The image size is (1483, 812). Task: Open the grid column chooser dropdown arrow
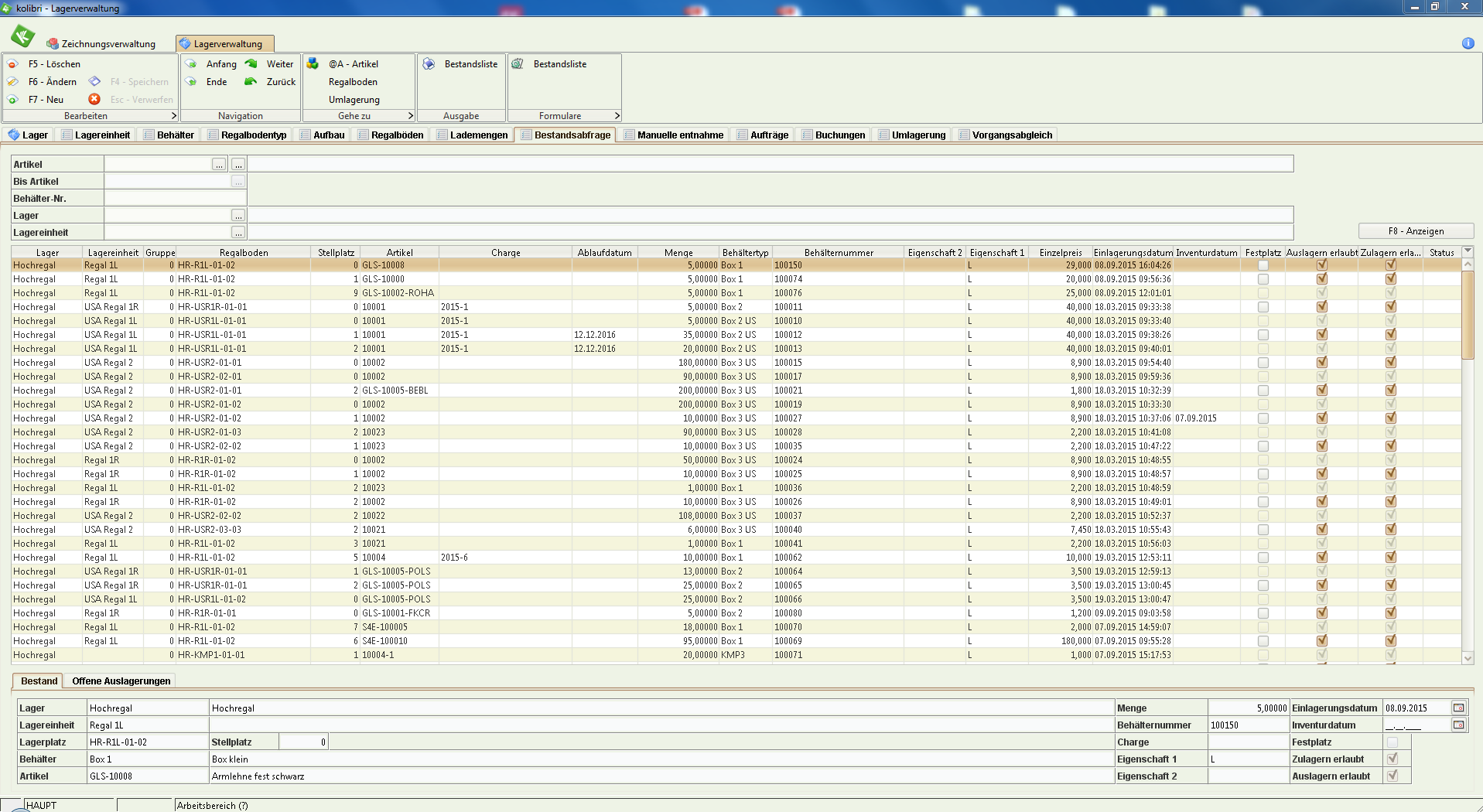coord(1468,252)
